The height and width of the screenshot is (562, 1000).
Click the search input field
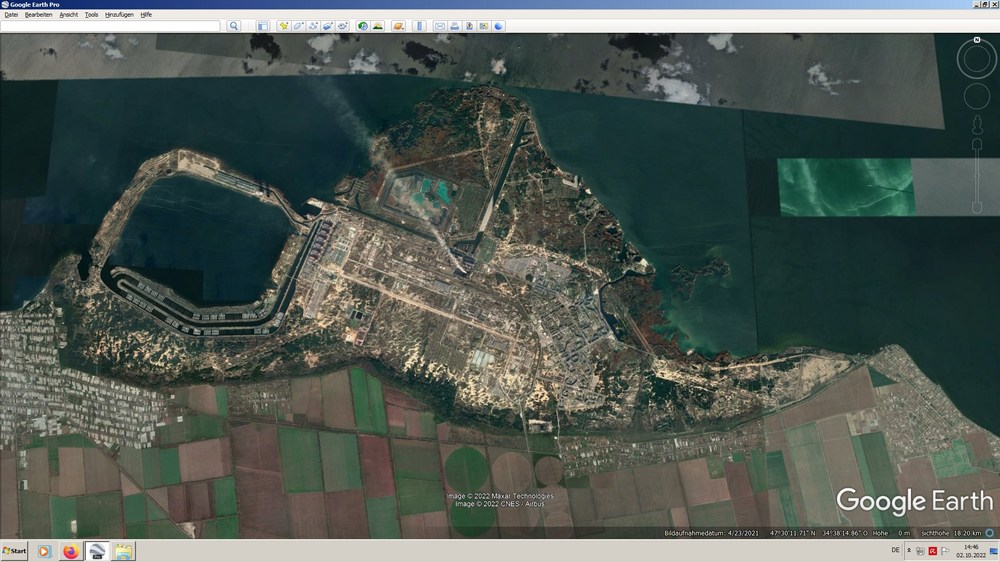coord(110,26)
